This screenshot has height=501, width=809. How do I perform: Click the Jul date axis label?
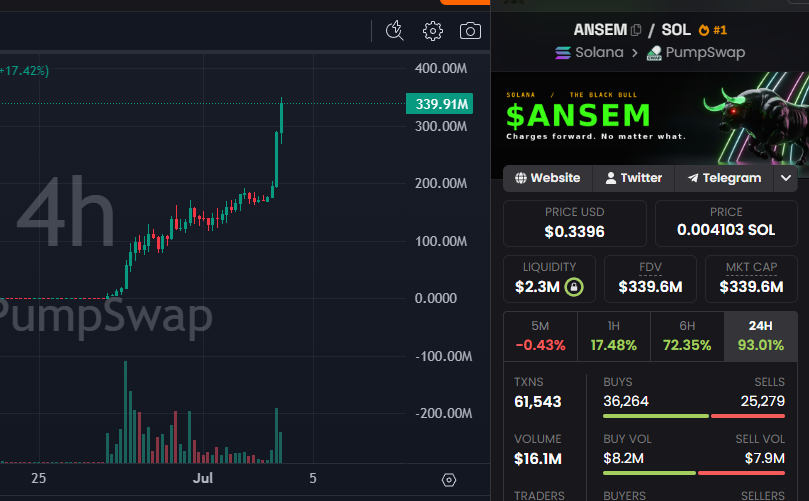click(x=203, y=478)
